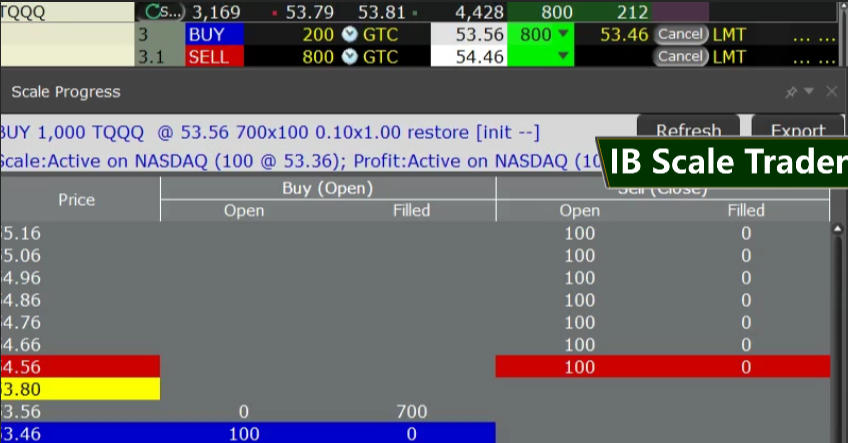The width and height of the screenshot is (848, 443).
Task: Click the Refresh button
Action: 687,131
